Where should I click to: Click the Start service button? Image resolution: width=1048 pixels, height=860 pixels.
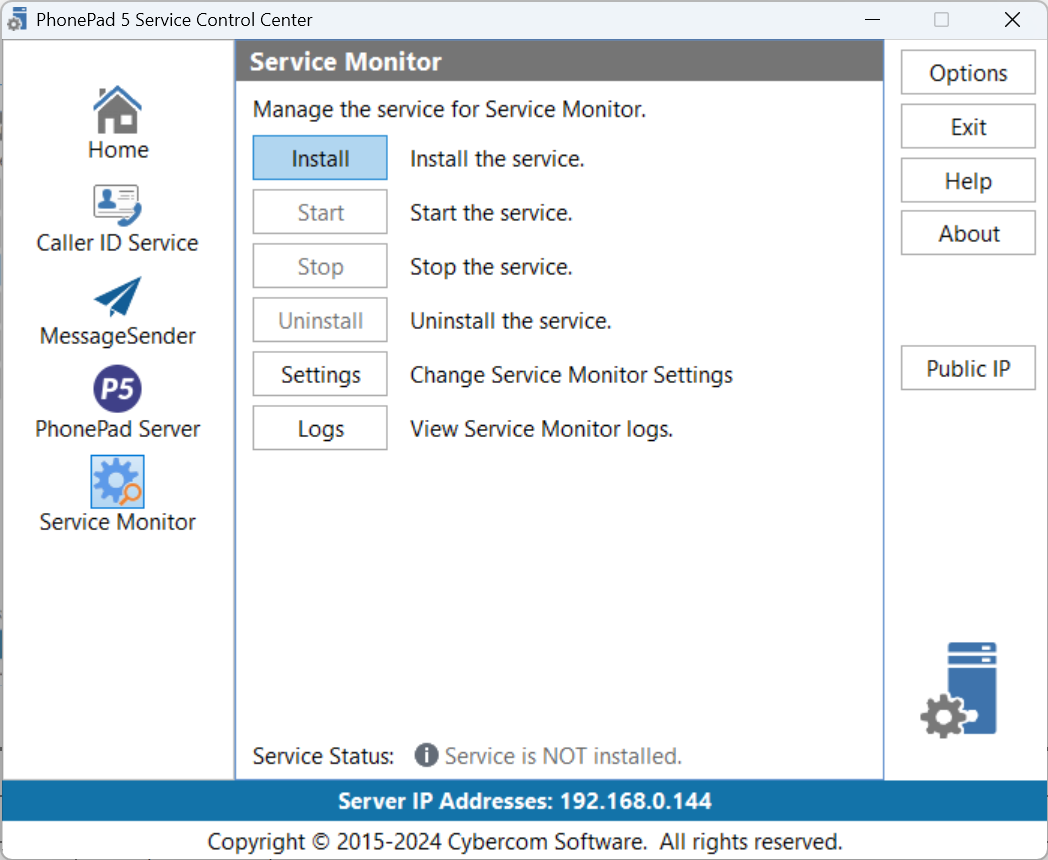point(320,212)
